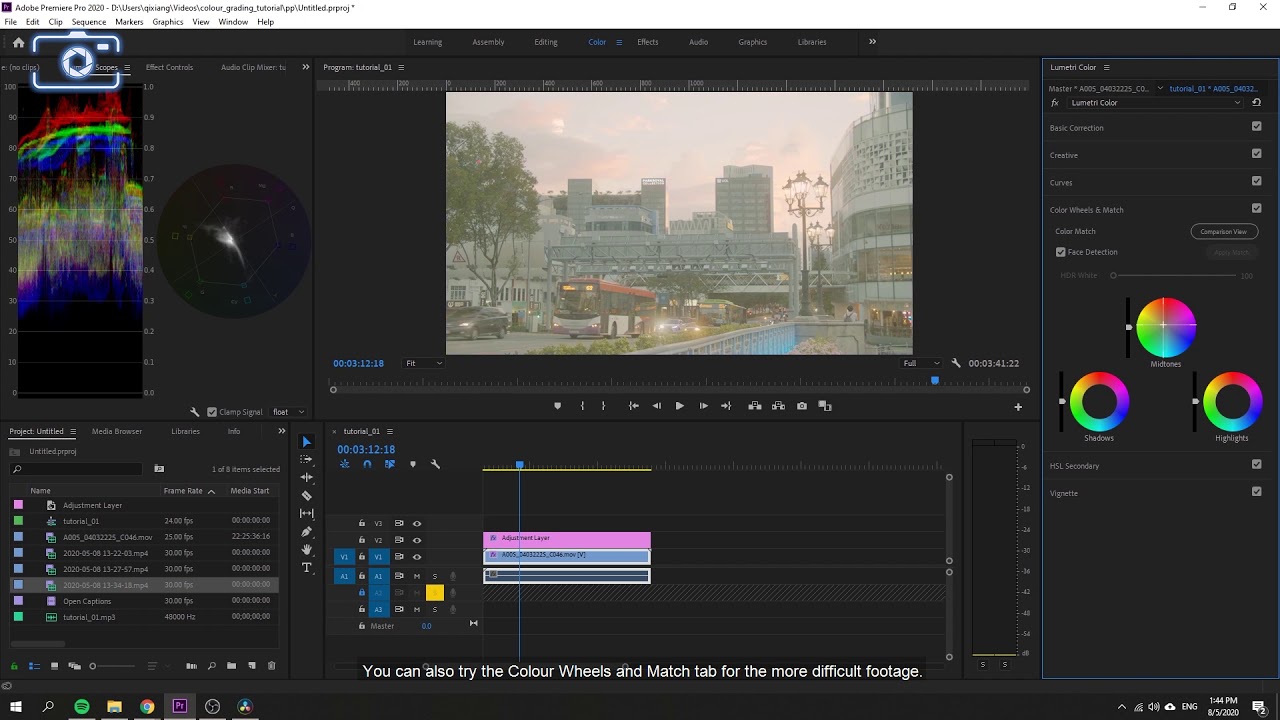Switch to the Editing workspace
The image size is (1280, 720).
[546, 42]
